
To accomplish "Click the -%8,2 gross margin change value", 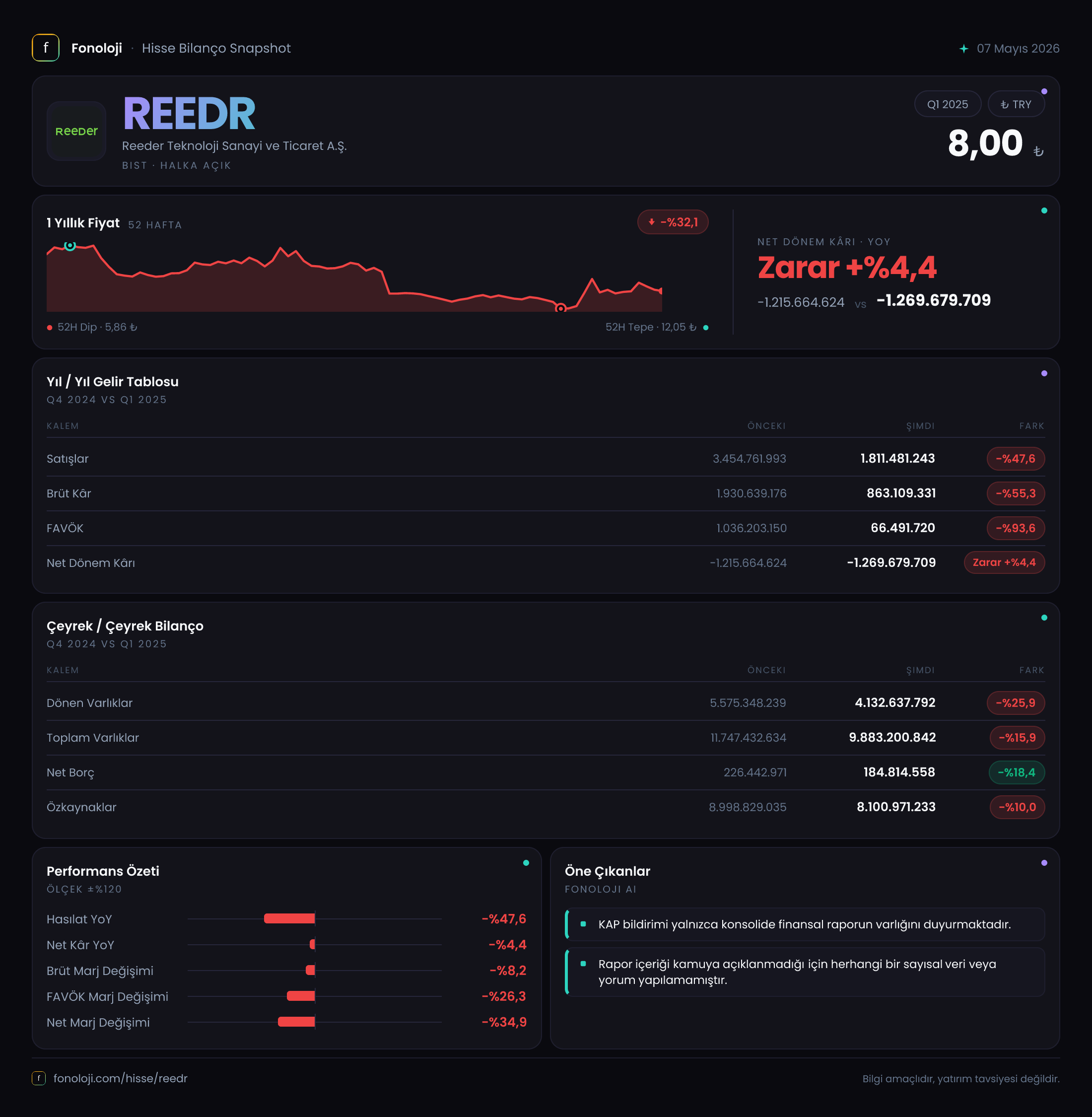I will pyautogui.click(x=508, y=971).
